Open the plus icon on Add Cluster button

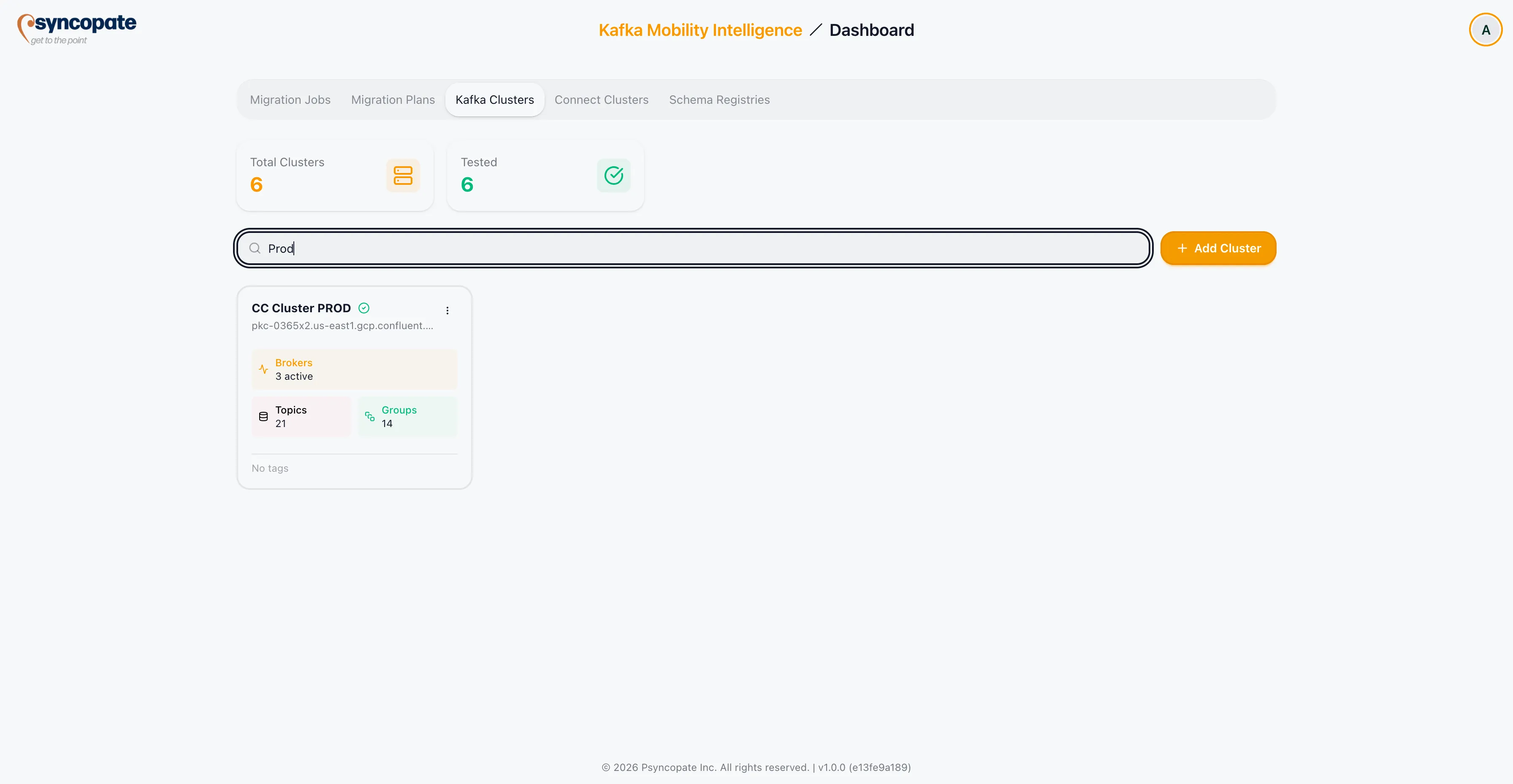click(x=1182, y=248)
